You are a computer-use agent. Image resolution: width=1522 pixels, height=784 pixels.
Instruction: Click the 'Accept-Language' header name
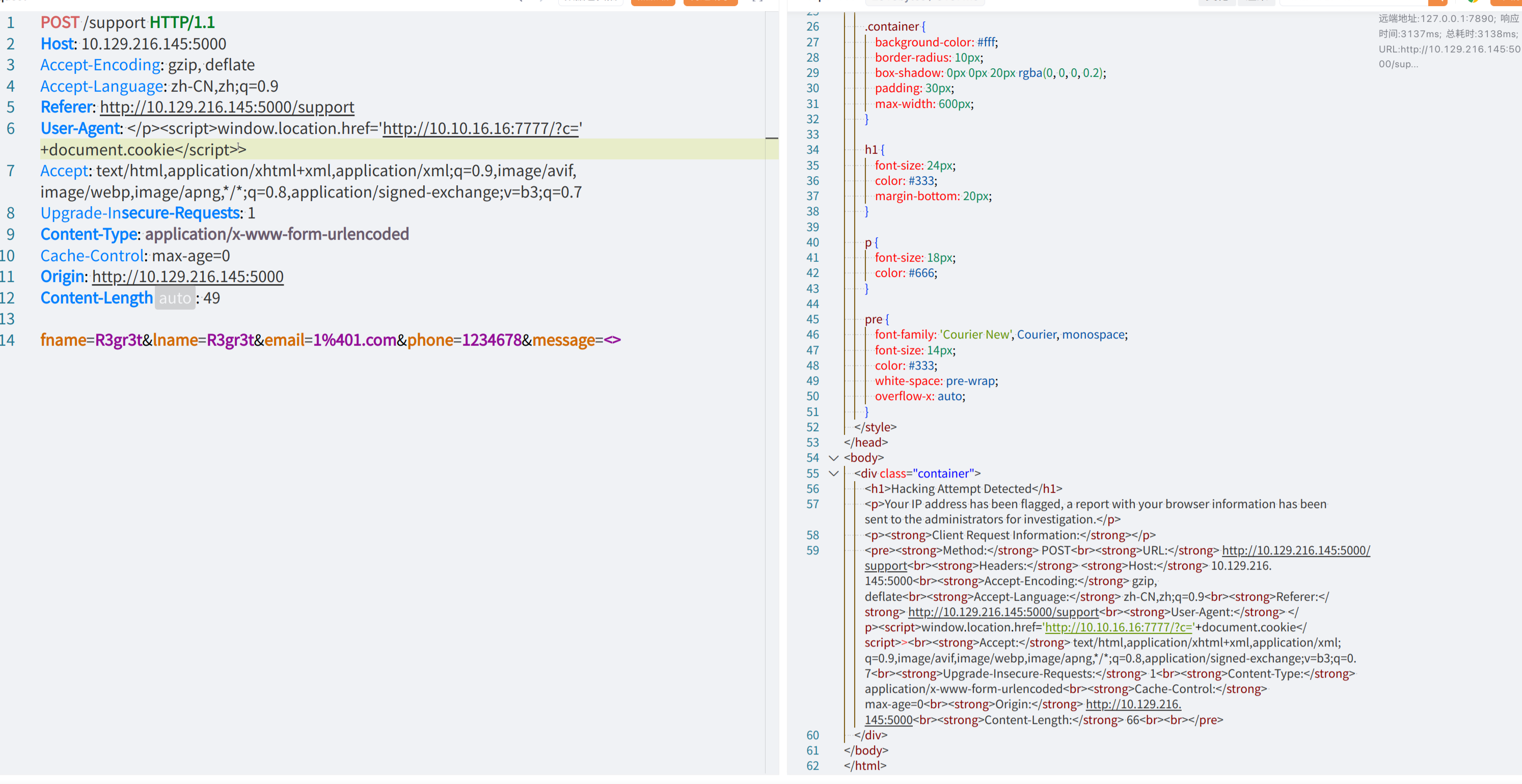[102, 86]
